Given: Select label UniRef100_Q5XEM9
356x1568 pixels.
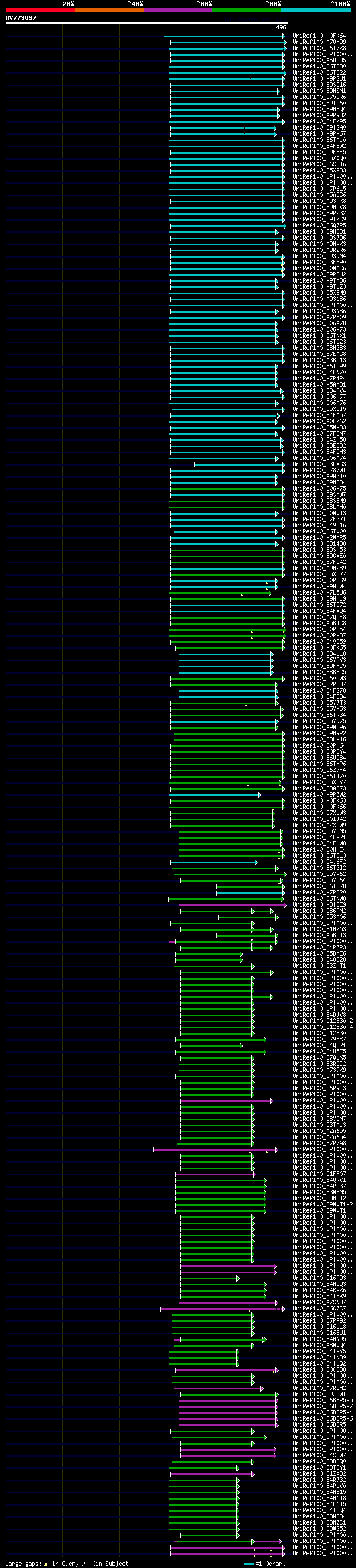Looking at the screenshot, I should tap(319, 293).
